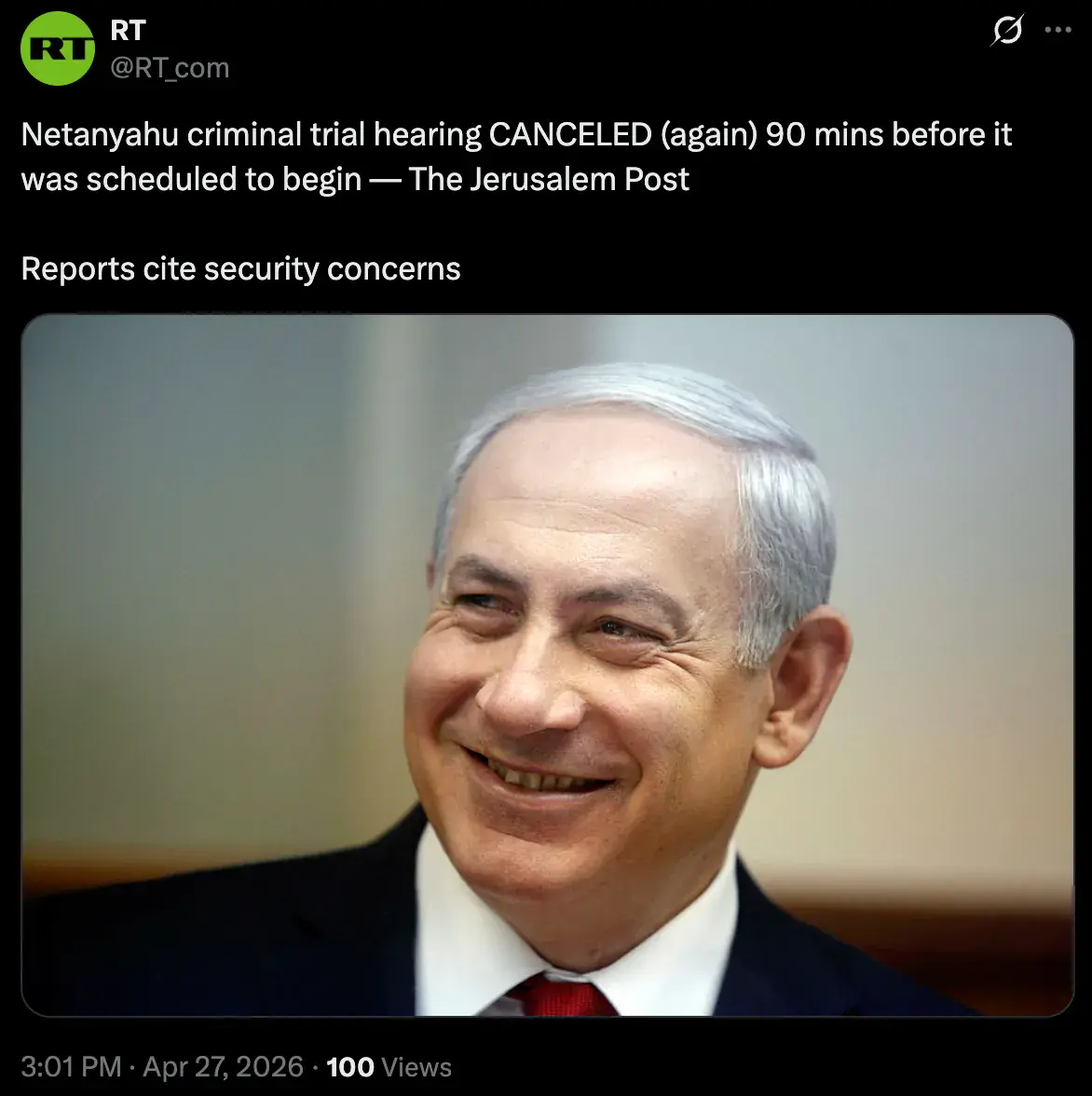Open the @RT_com handle link
The image size is (1092, 1096).
pyautogui.click(x=170, y=68)
